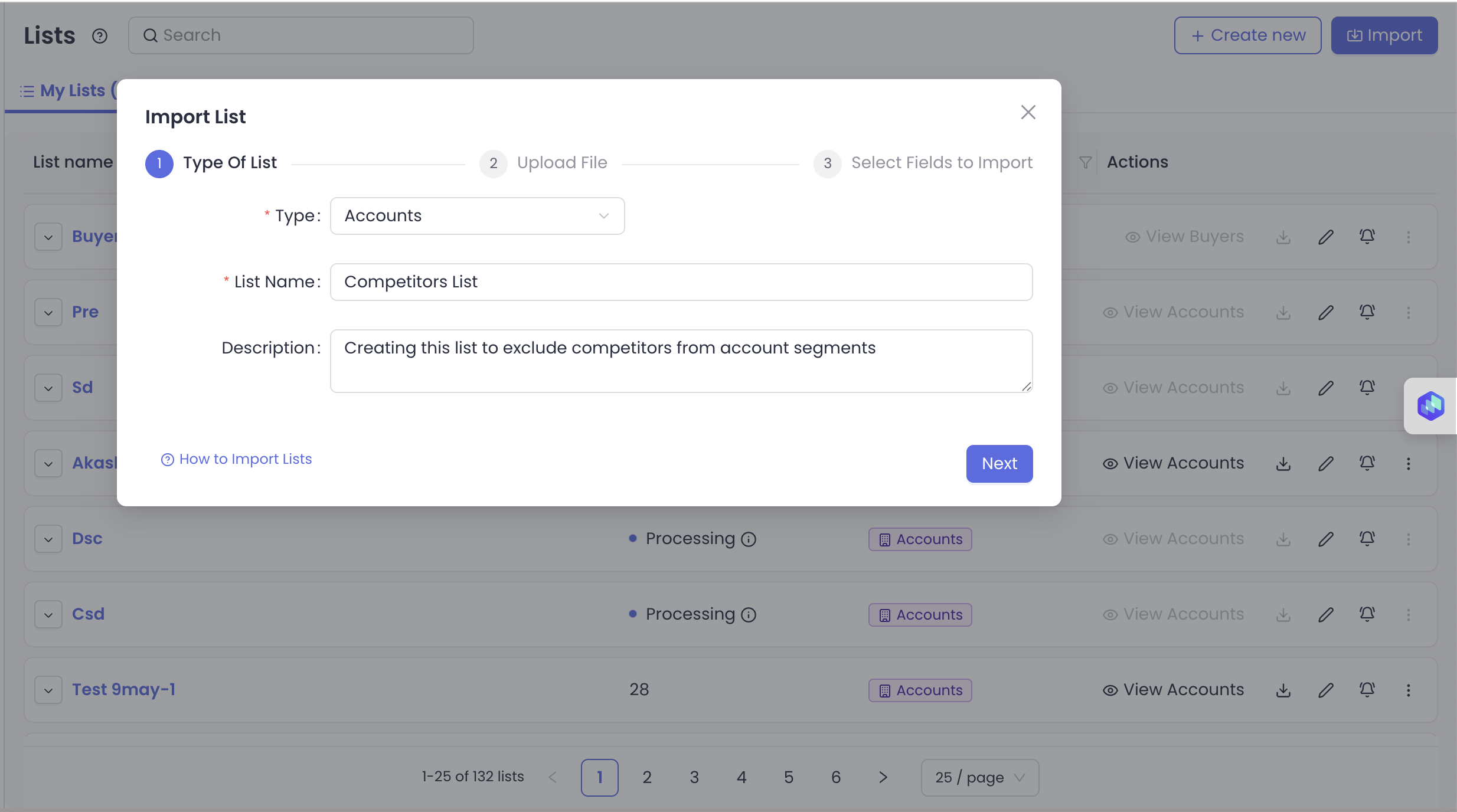Switch to the My Lists tab
This screenshot has width=1457, height=812.
tap(64, 91)
